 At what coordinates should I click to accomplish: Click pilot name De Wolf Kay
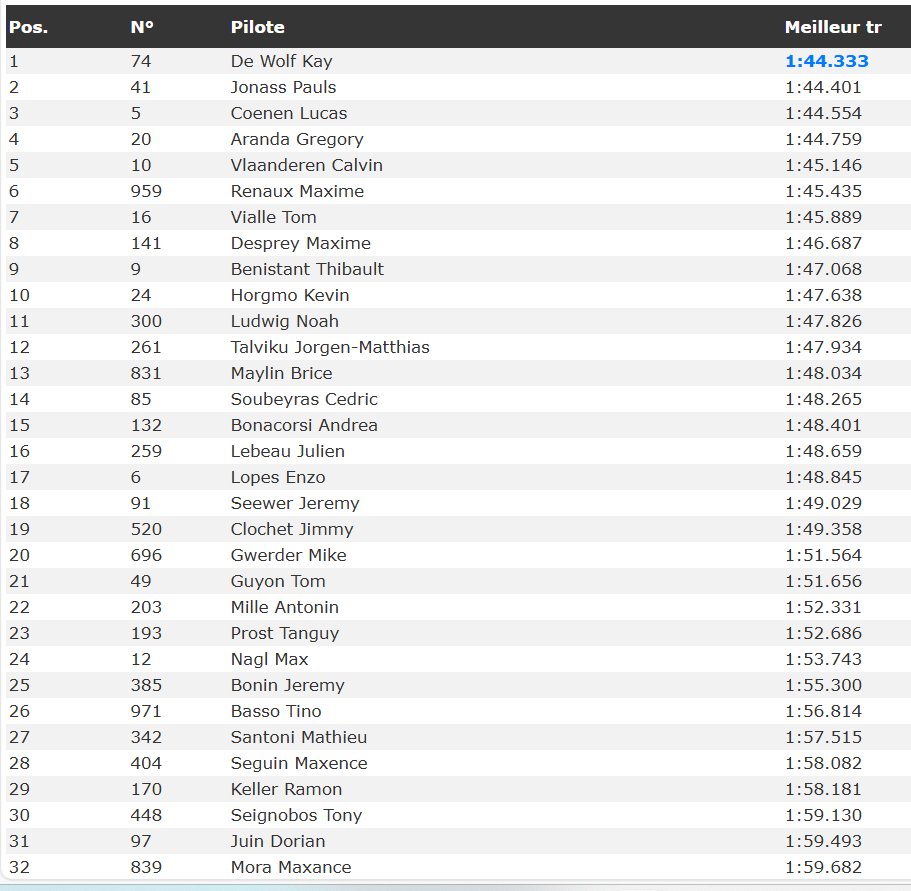point(281,61)
